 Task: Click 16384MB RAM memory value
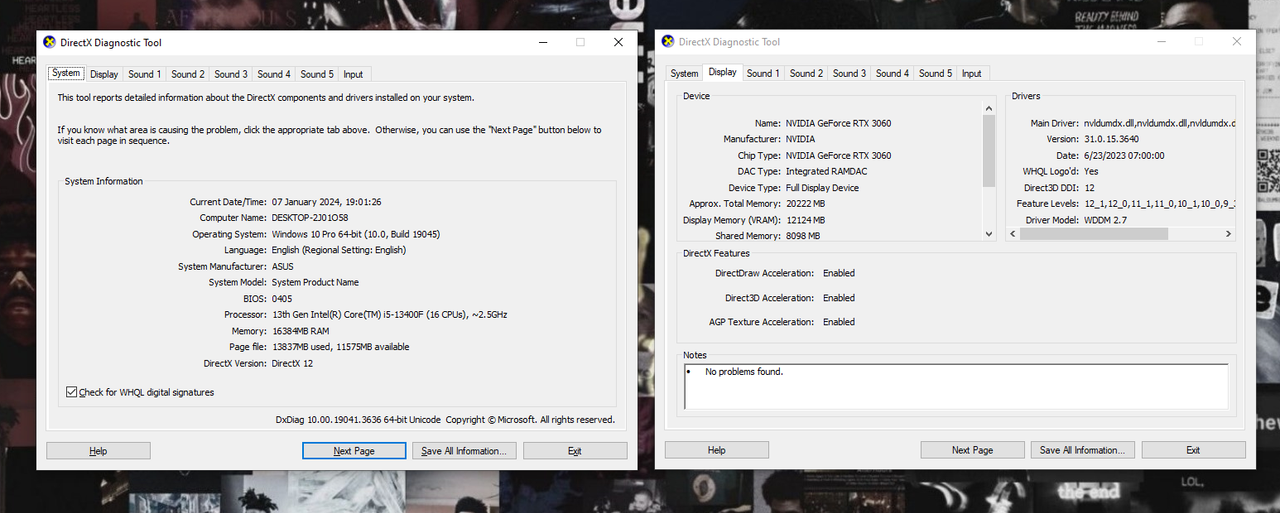300,331
